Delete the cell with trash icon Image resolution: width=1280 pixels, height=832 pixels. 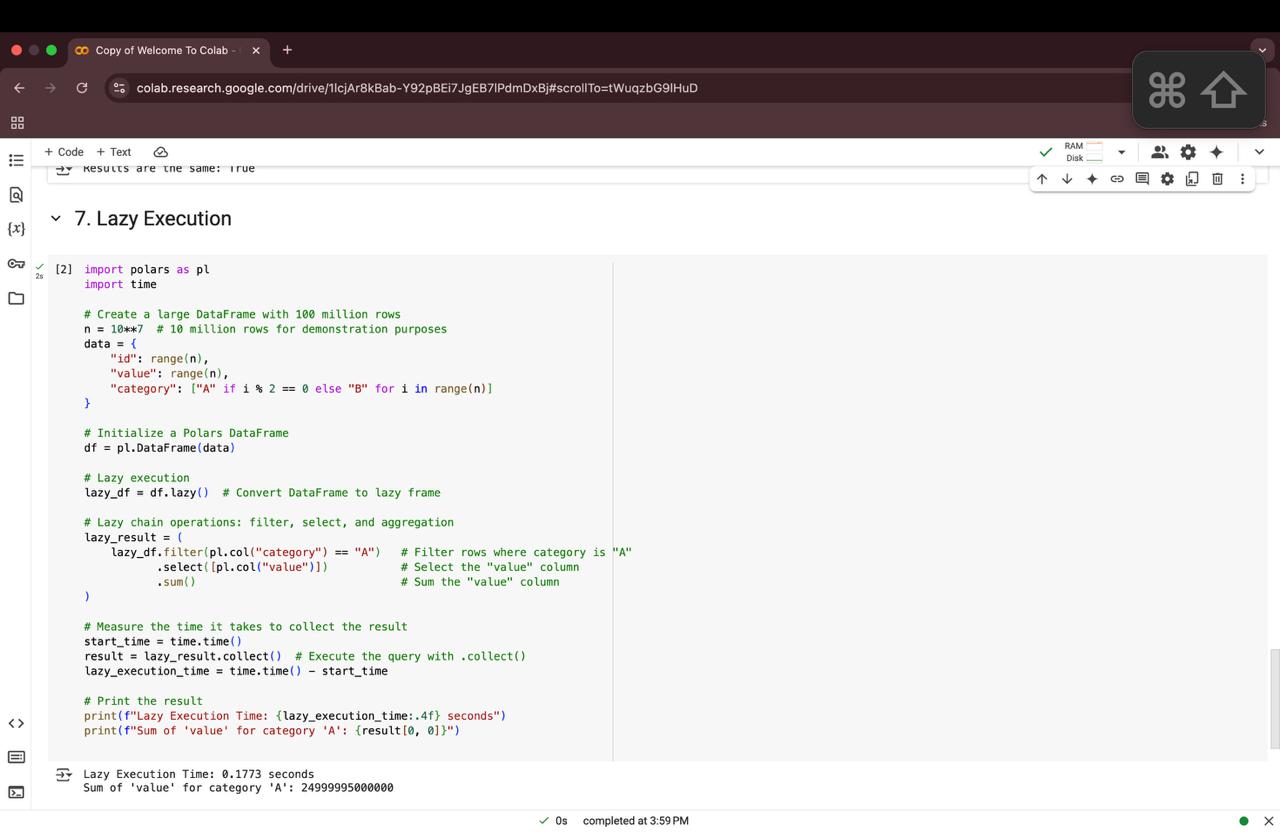coord(1217,179)
